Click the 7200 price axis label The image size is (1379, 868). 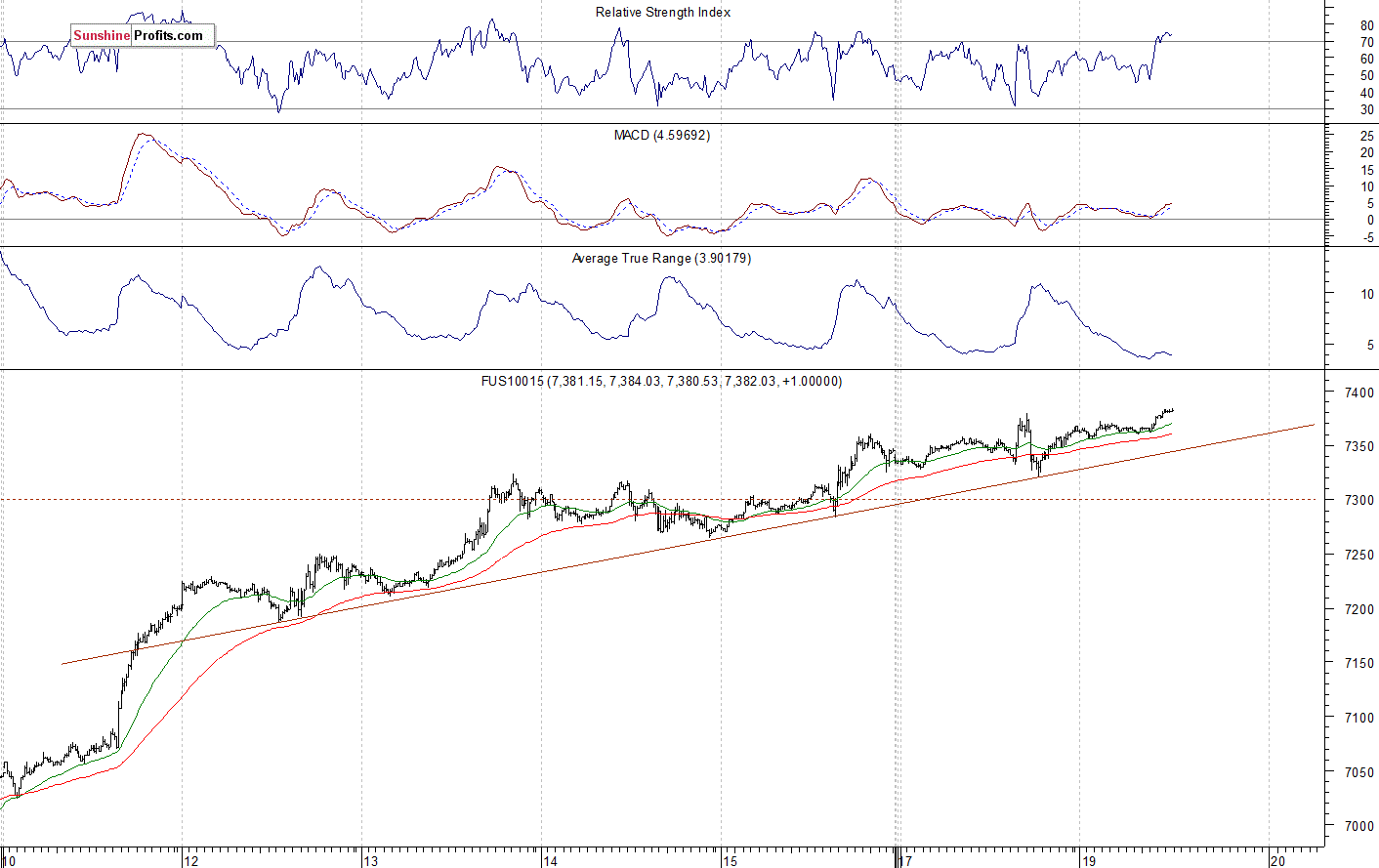coord(1359,609)
